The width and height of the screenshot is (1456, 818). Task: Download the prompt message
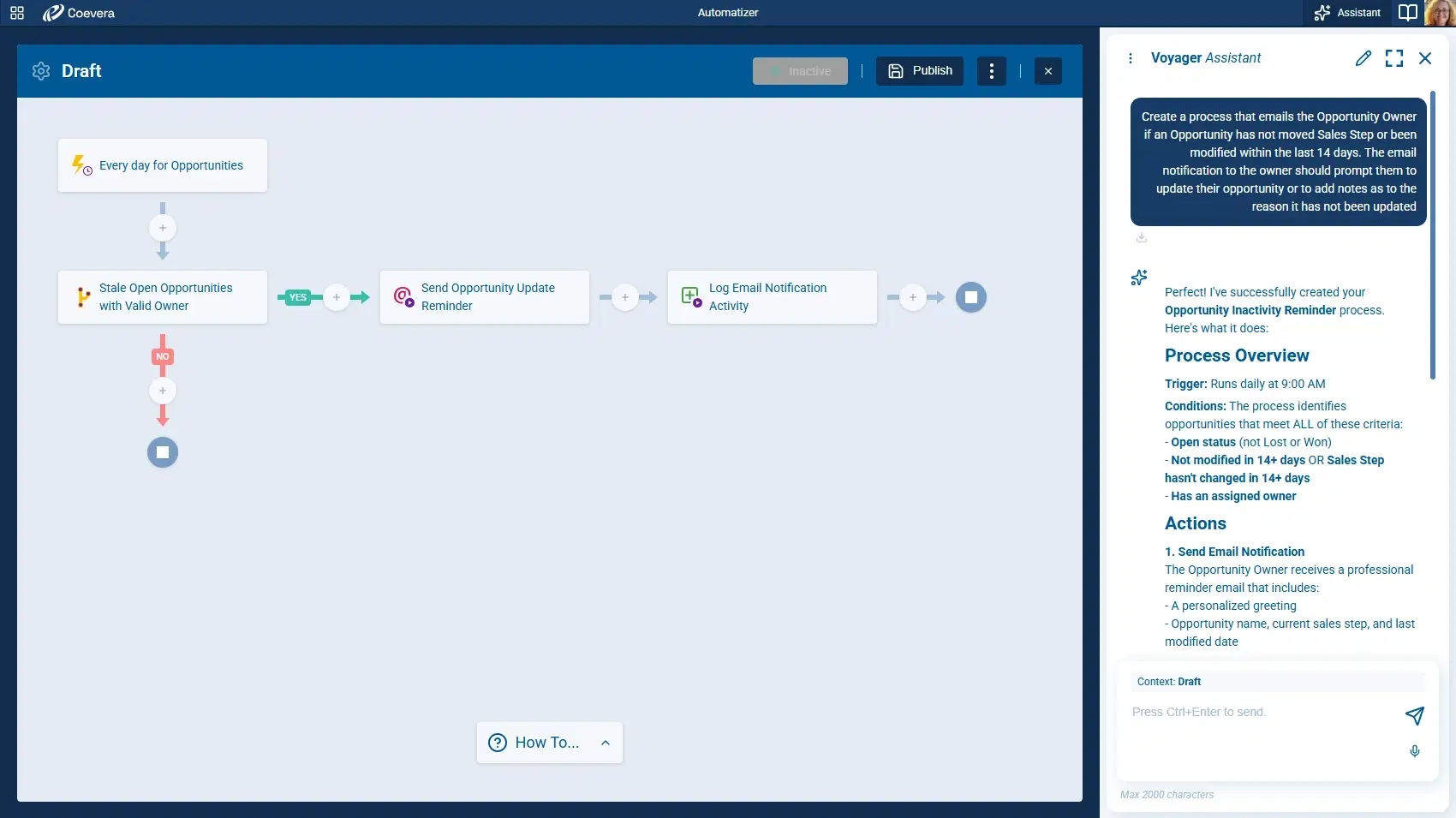[1140, 237]
